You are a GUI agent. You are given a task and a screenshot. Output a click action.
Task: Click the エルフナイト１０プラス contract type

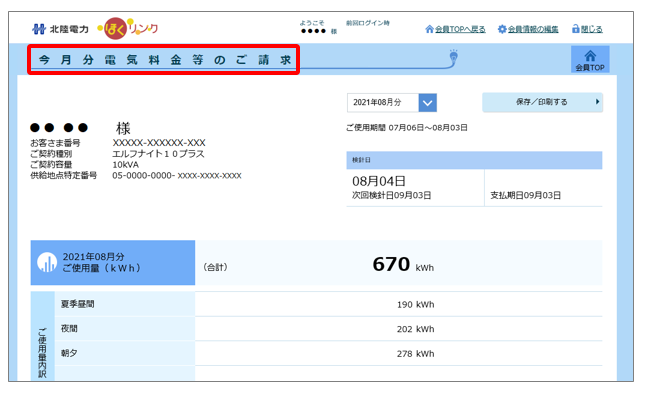(158, 154)
